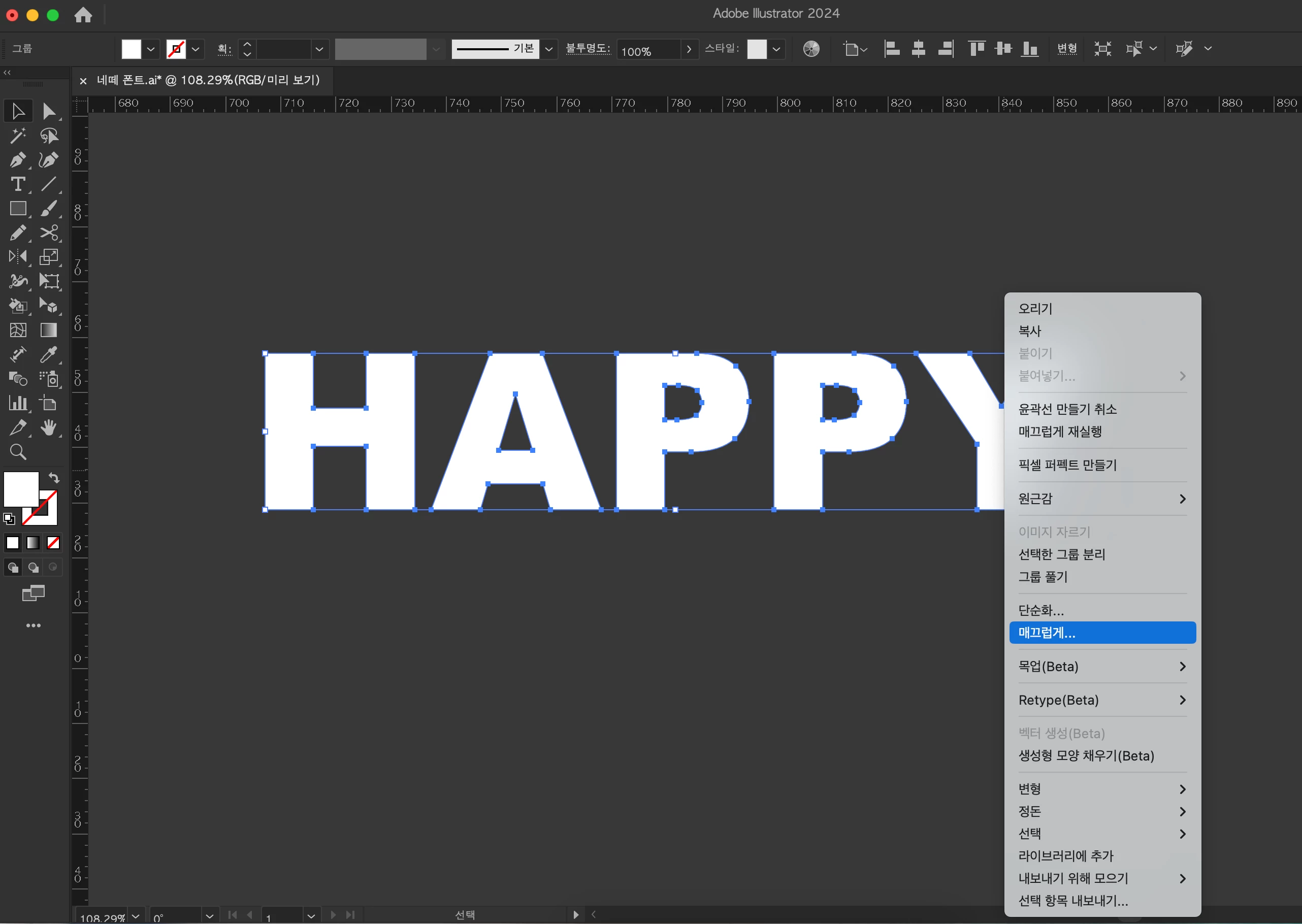Set paint to None mode

53,543
